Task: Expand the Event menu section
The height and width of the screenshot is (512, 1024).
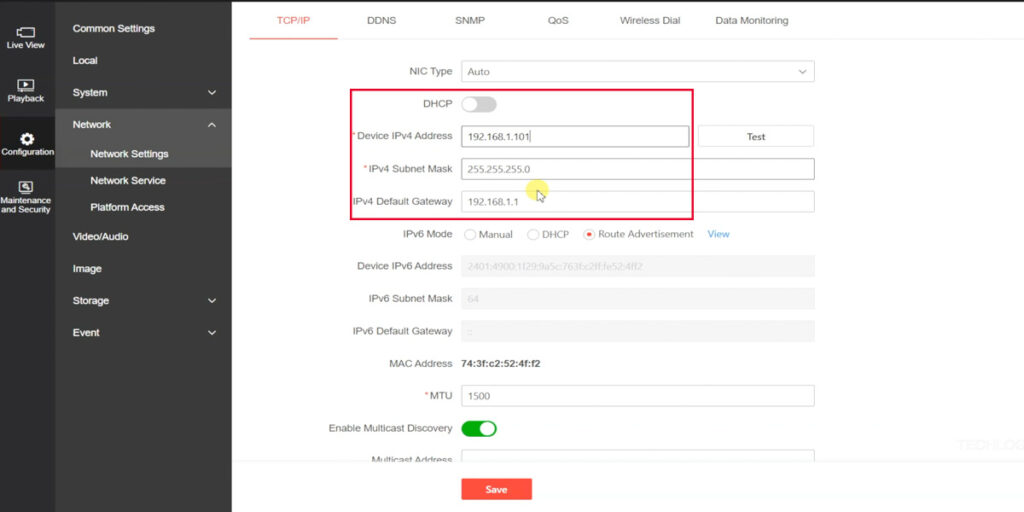Action: tap(143, 333)
